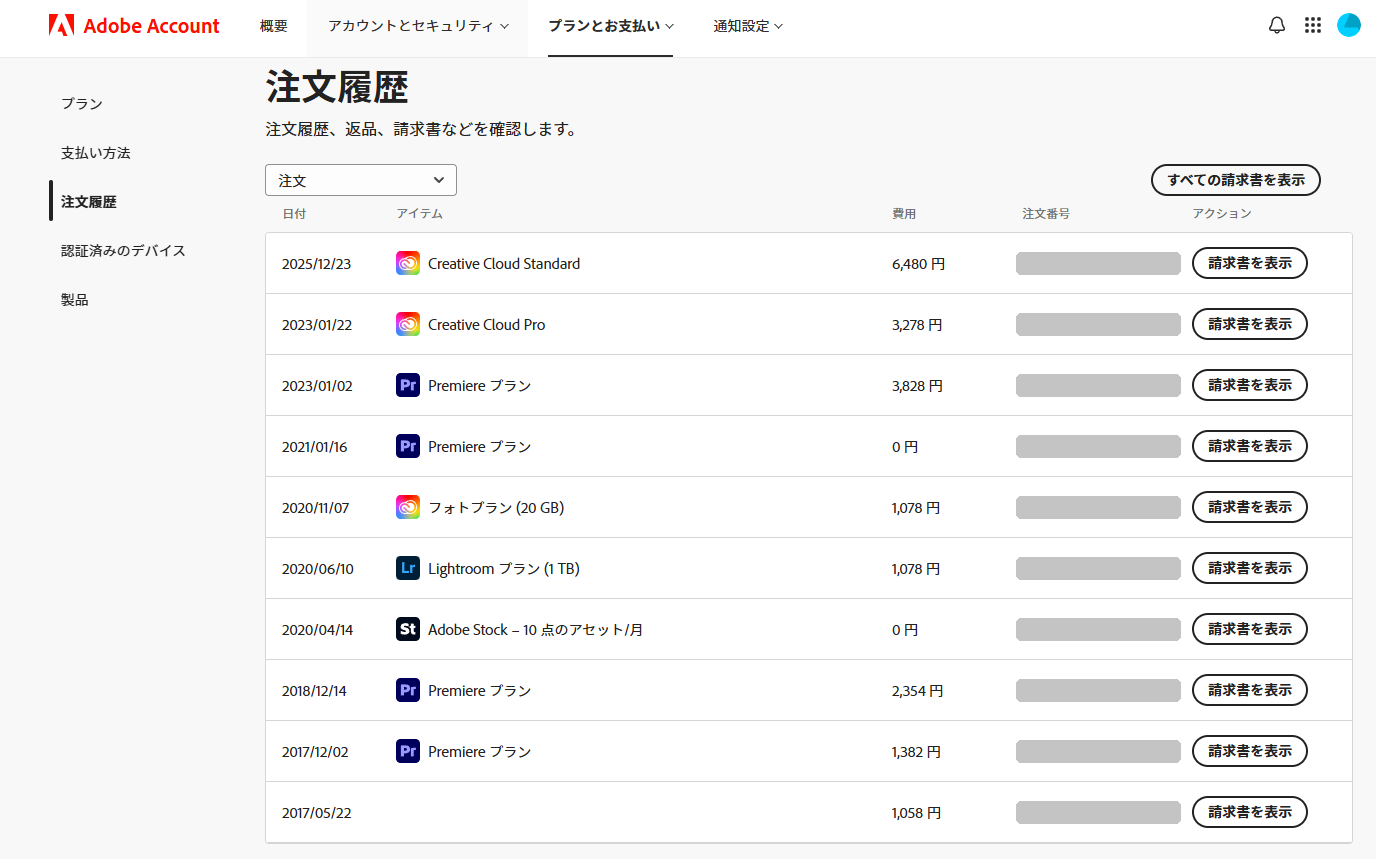Viewport: 1376px width, 859px height.
Task: Click the Creative Cloud Standard item name
Action: (504, 264)
